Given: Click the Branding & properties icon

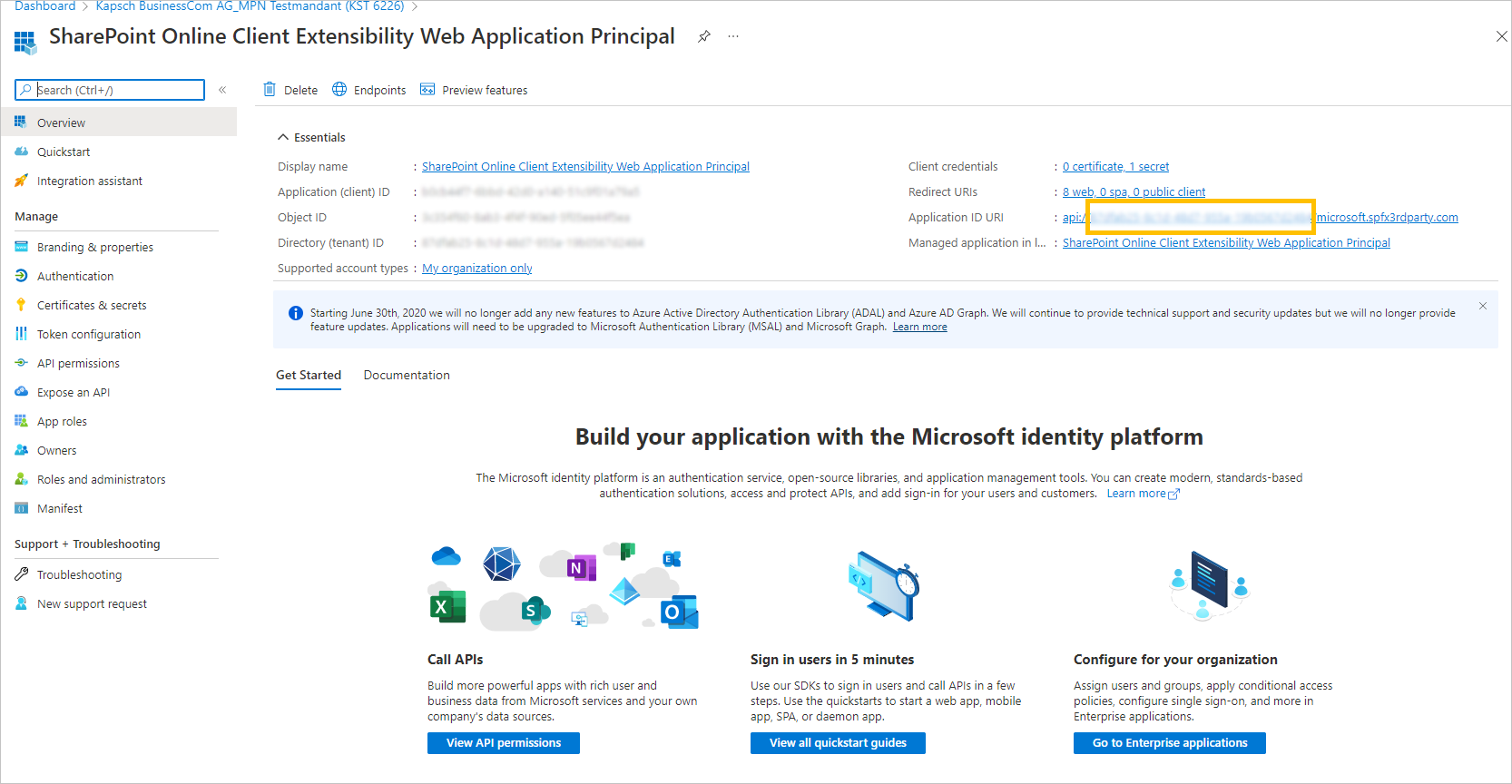Looking at the screenshot, I should [21, 247].
